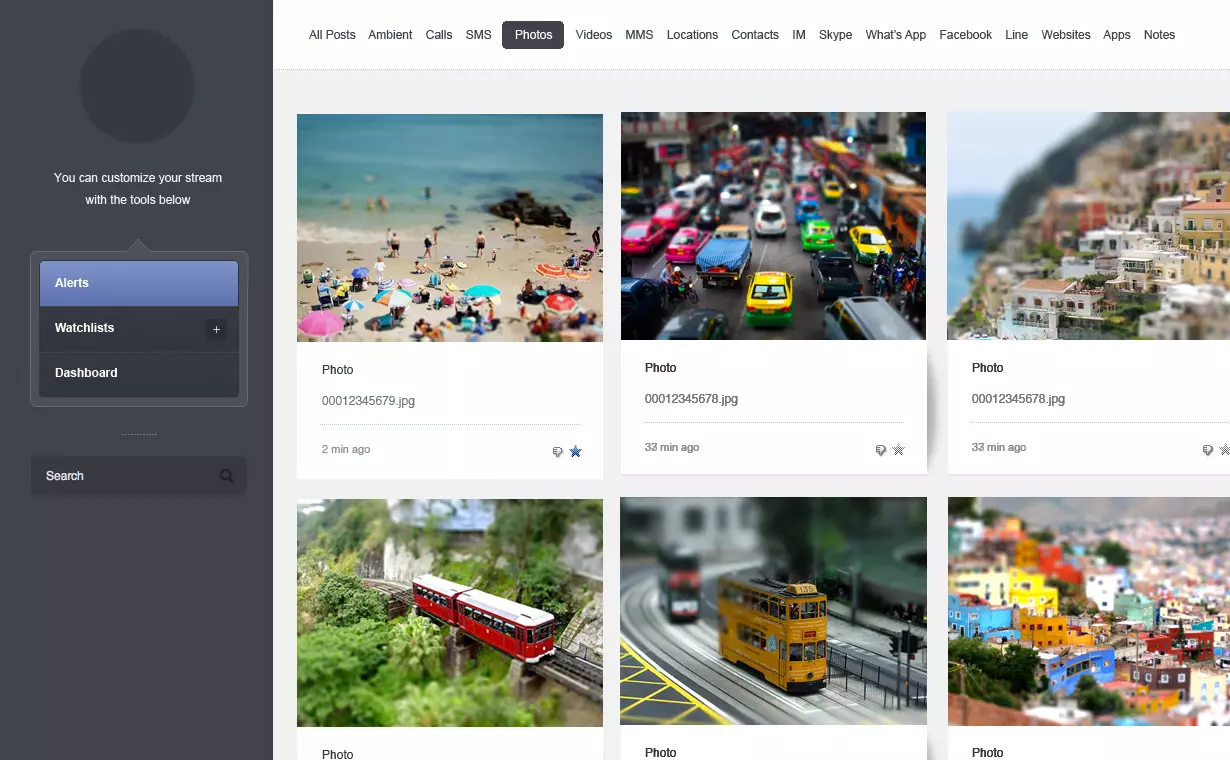
Task: Open the beach umbrellas photo
Action: coord(450,228)
